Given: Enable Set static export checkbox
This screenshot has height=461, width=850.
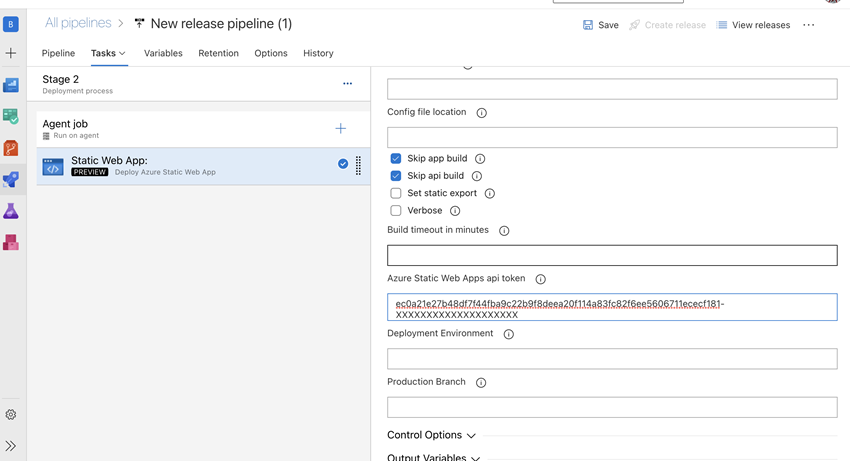Looking at the screenshot, I should click(396, 193).
